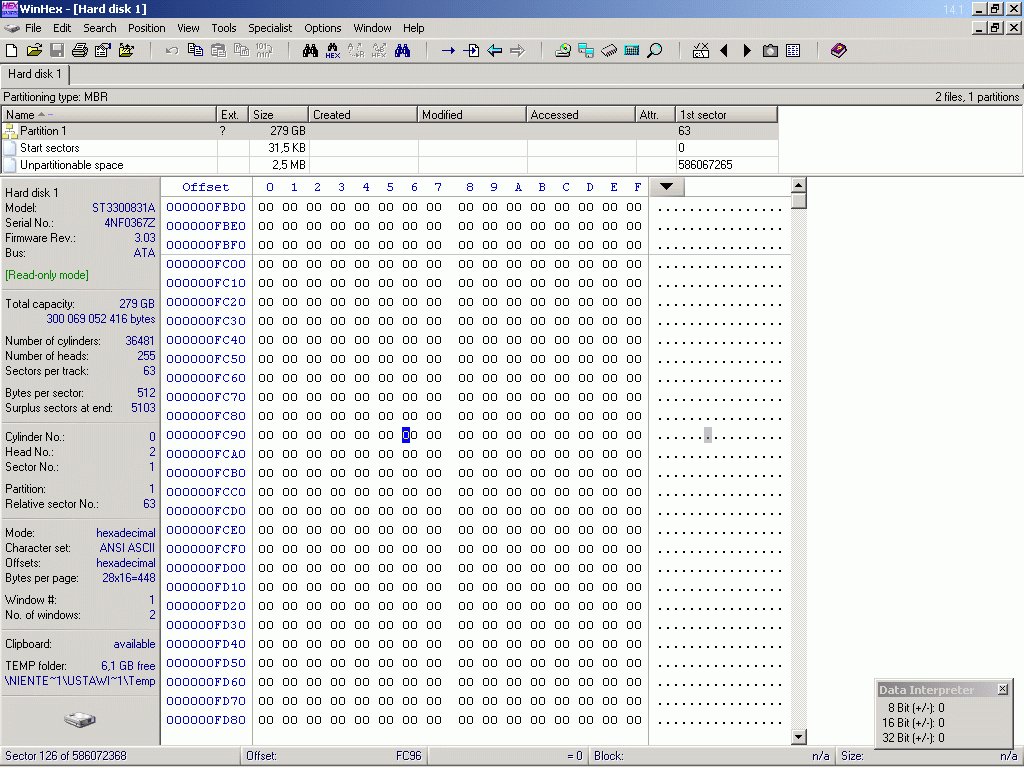Image resolution: width=1024 pixels, height=768 pixels.
Task: Open the Edit menu
Action: click(x=62, y=28)
